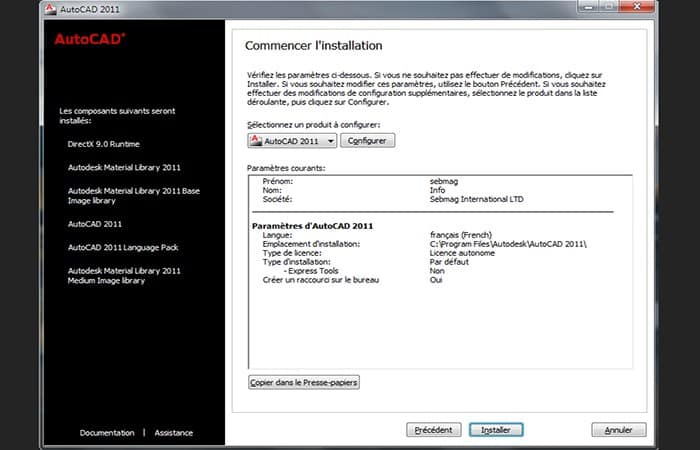Click the Licence autonome value
700x450 pixels.
pos(462,253)
